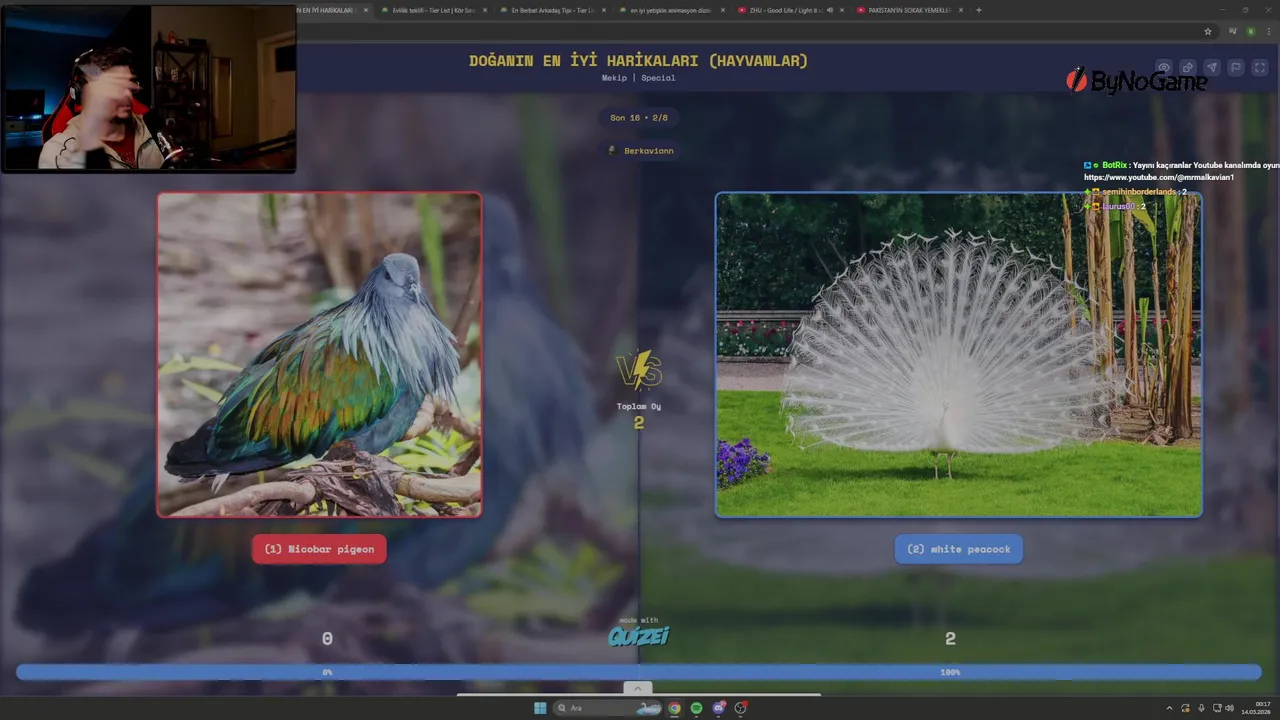
Task: Select the white peacock image
Action: [x=958, y=355]
